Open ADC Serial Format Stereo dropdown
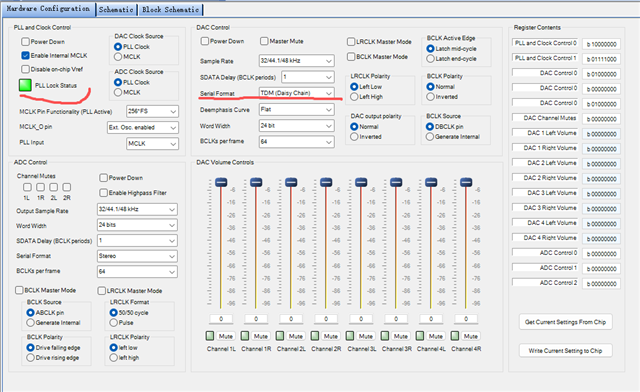This screenshot has width=640, height=392. point(137,256)
